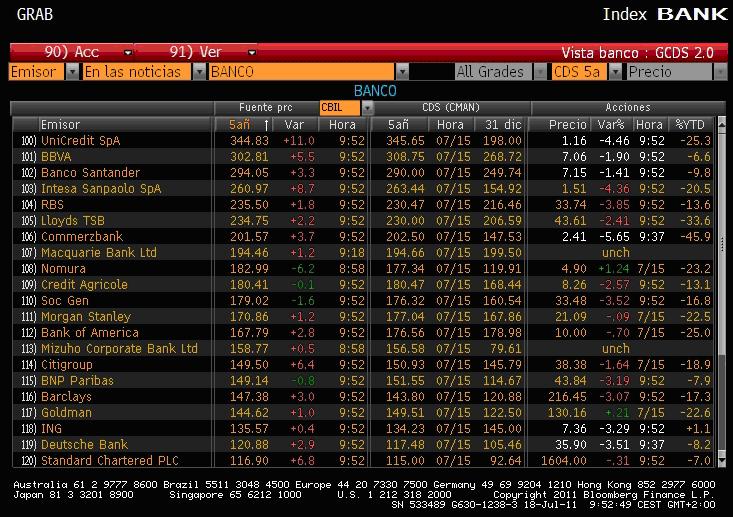Open the 90) Acc menu
The width and height of the screenshot is (733, 517).
coord(72,52)
